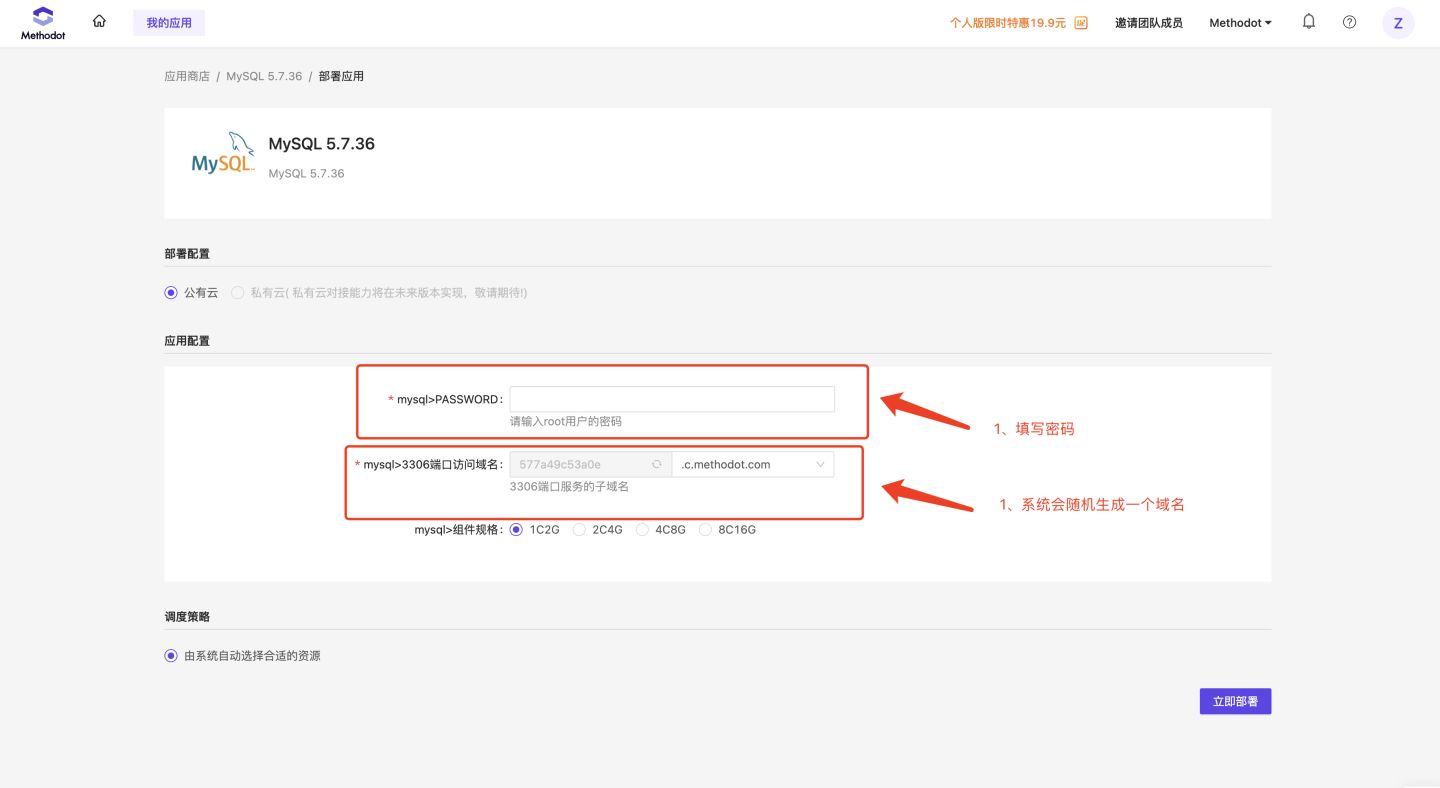This screenshot has height=788, width=1440.
Task: Click the 立即部署 button
Action: (1235, 702)
